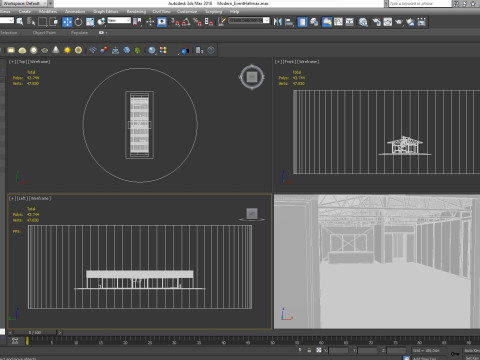This screenshot has height=360, width=480.
Task: Open the Schematic View icon
Action: (350, 22)
